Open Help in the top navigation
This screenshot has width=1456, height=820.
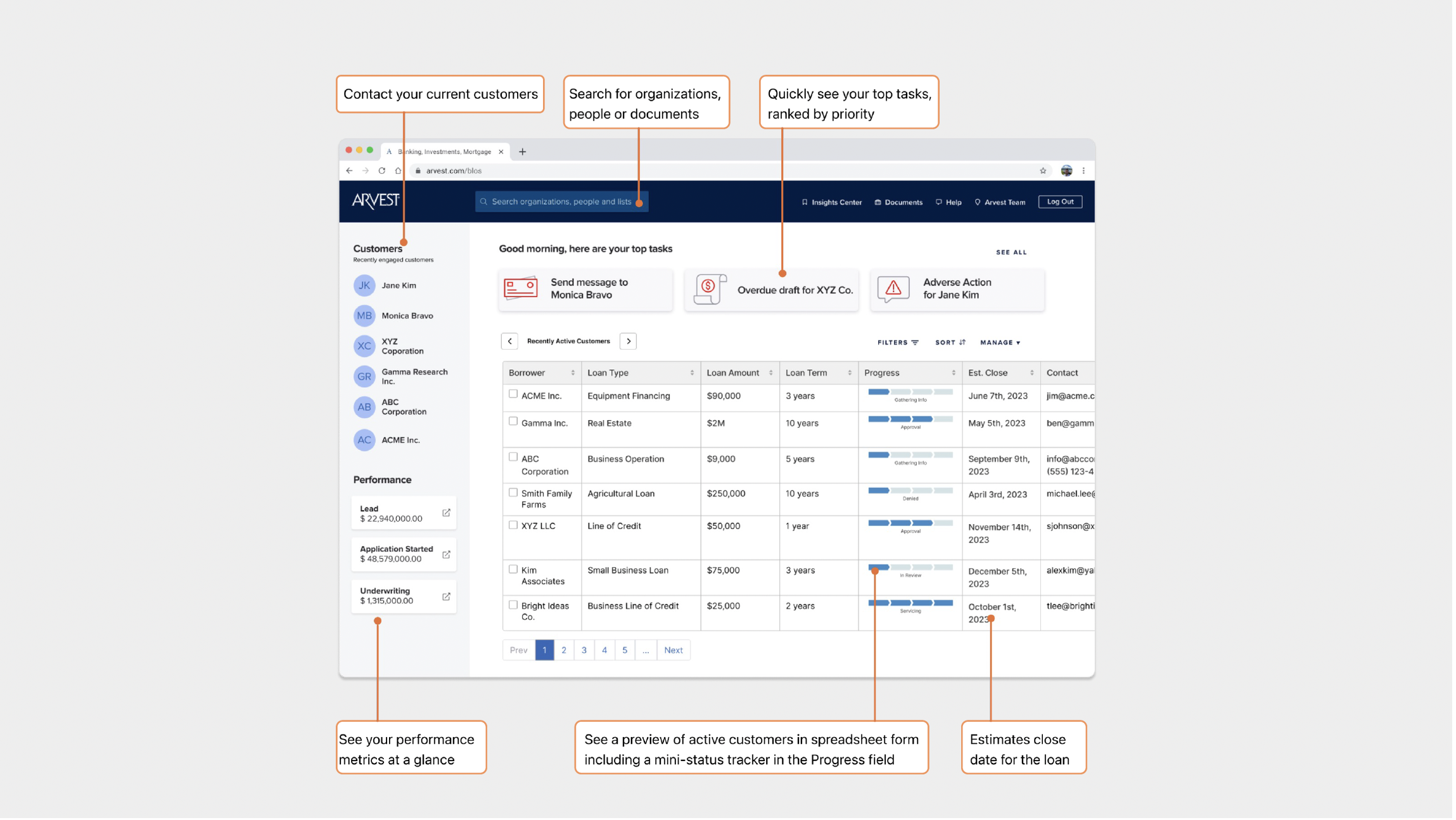pos(948,203)
